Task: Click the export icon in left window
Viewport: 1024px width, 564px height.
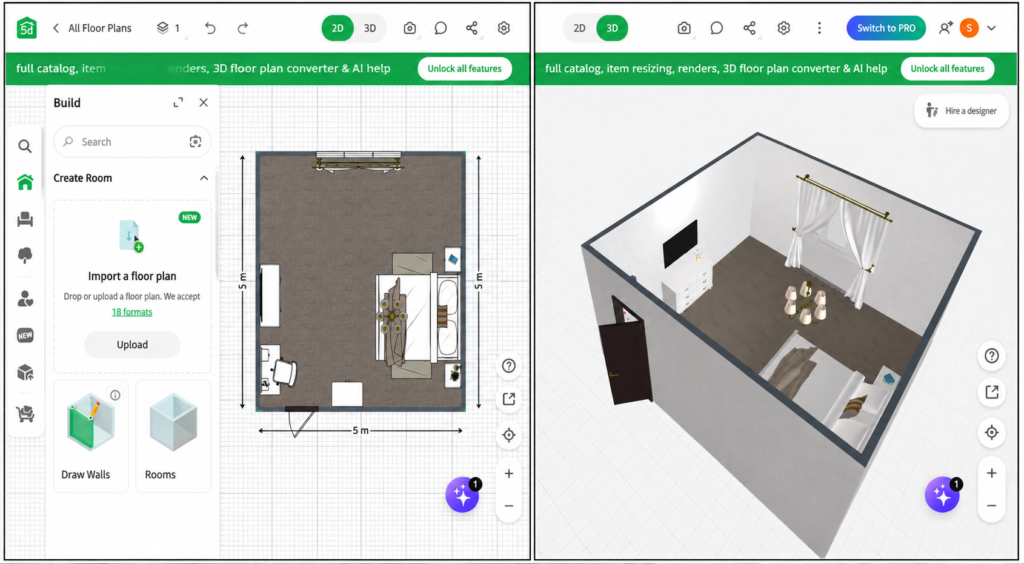Action: (509, 400)
